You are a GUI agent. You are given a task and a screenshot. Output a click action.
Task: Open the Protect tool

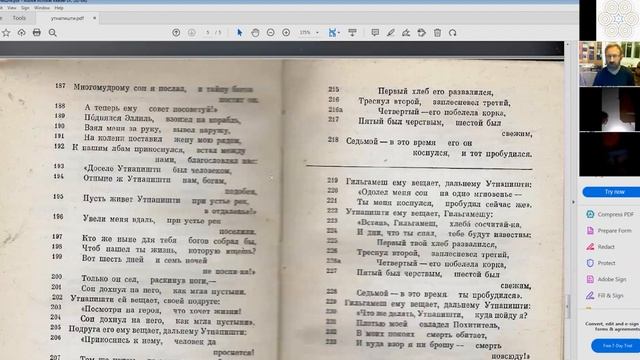600,263
